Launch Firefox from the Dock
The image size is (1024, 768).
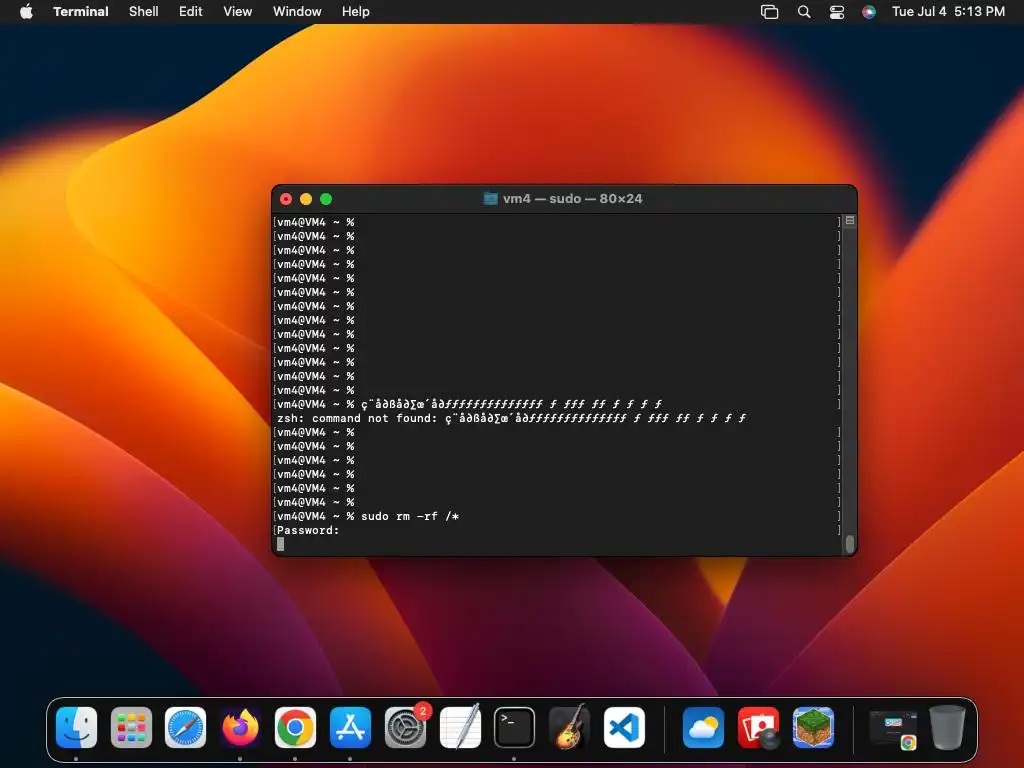coord(240,727)
